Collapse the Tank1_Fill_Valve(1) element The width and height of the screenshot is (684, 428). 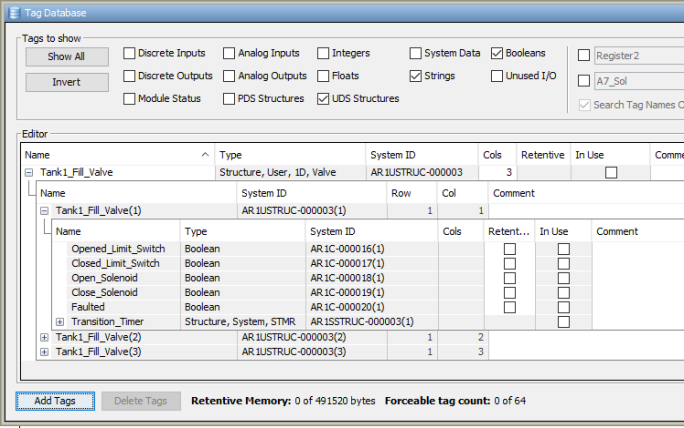[x=44, y=211]
